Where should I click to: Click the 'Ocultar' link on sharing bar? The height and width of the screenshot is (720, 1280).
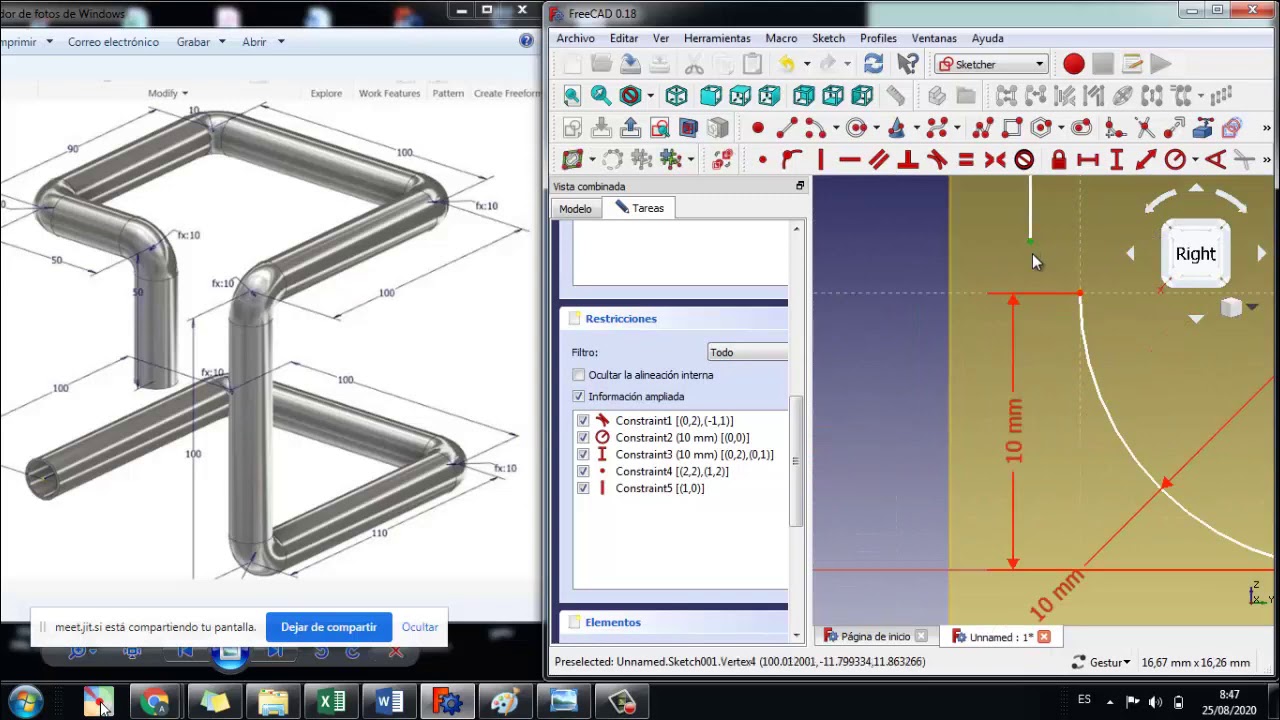tap(420, 627)
